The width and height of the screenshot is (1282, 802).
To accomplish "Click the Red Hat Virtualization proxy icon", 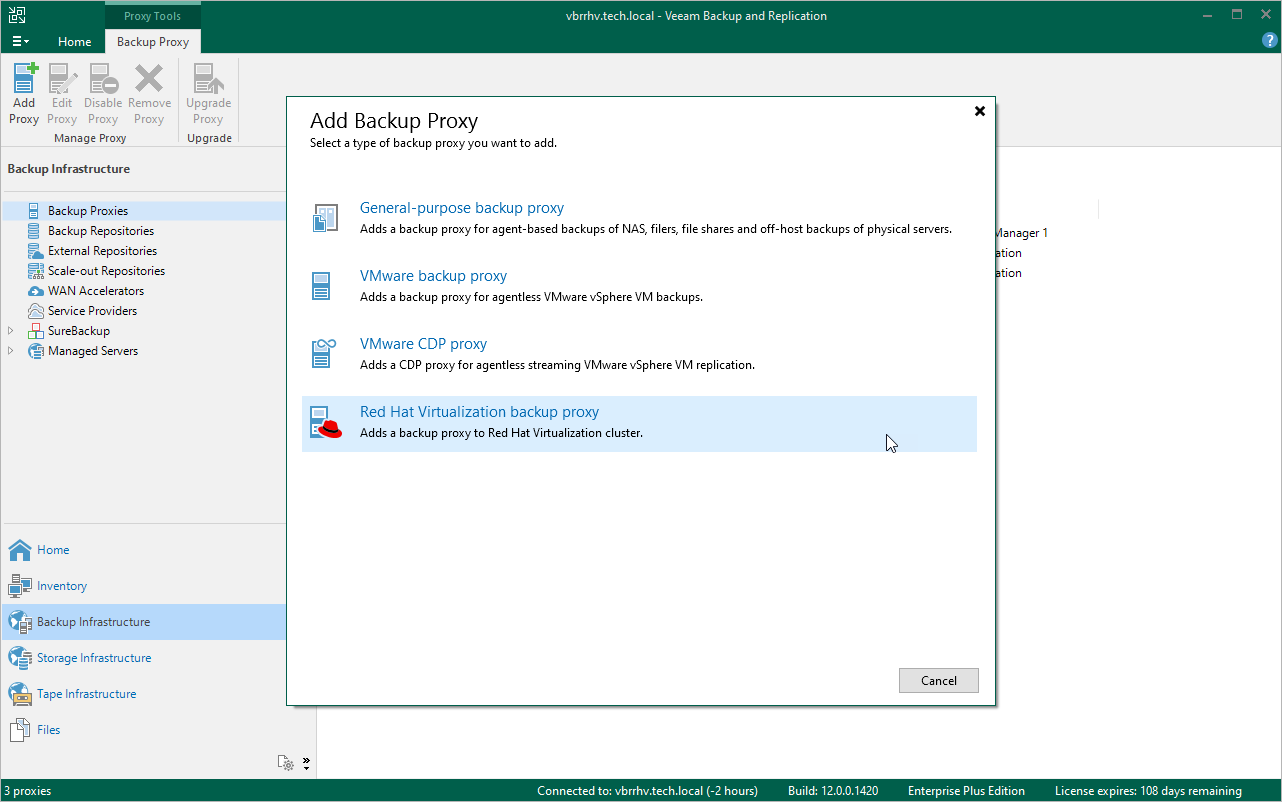I will [326, 424].
